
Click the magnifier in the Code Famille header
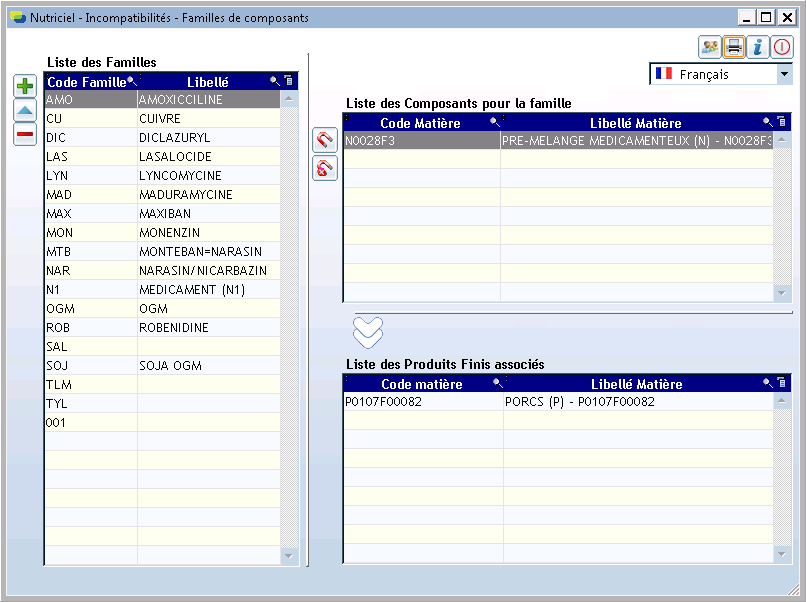coord(132,81)
